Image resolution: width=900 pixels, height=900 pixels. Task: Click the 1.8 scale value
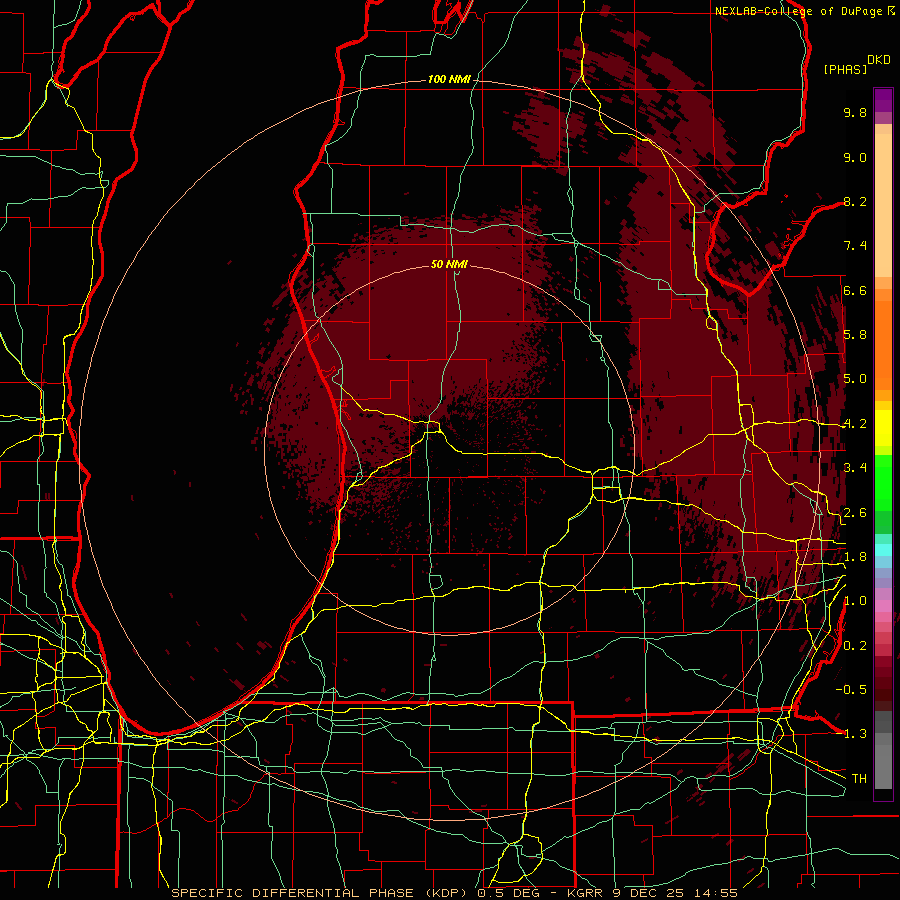tap(855, 557)
